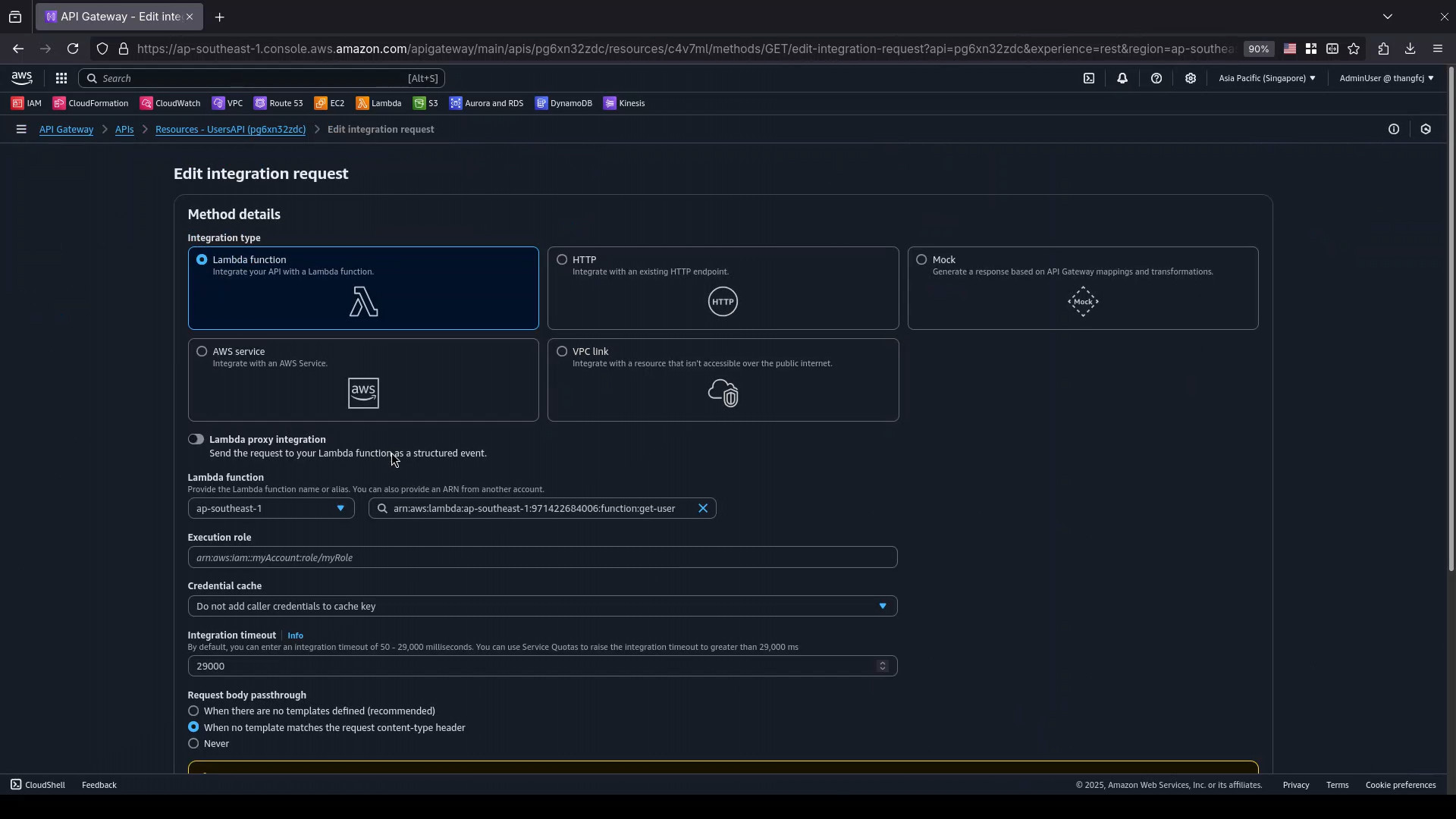This screenshot has height=819, width=1456.
Task: Go to Resources - UsersAPI breadcrumb
Action: pos(231,130)
